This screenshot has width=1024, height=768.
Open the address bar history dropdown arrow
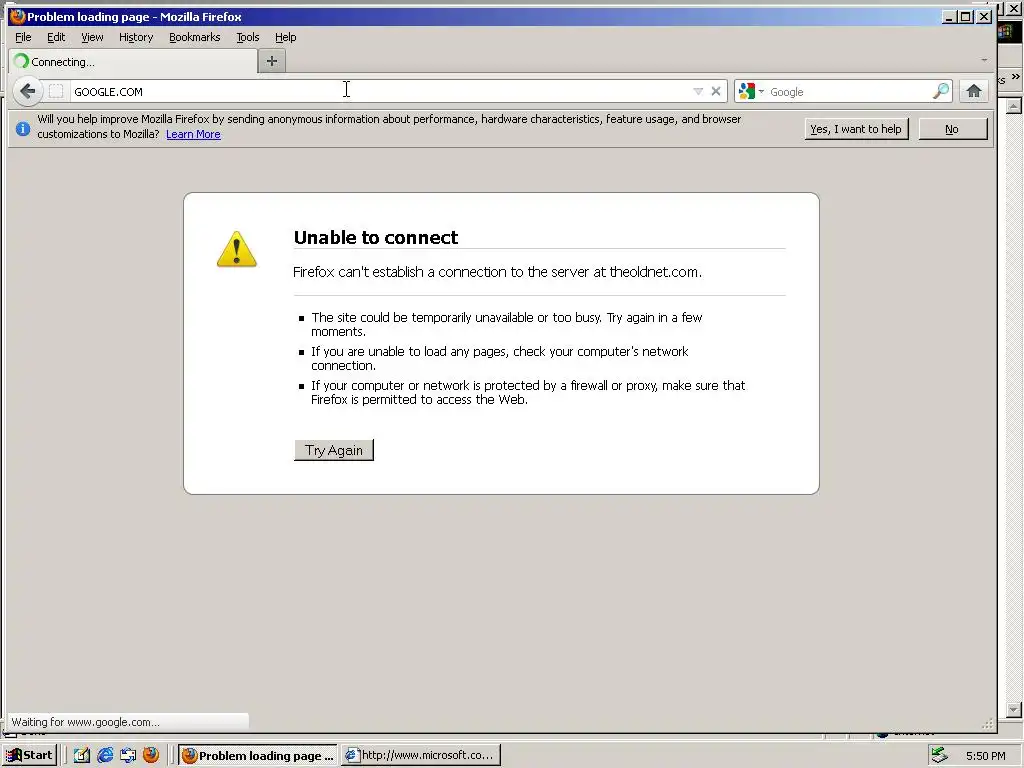(x=697, y=91)
